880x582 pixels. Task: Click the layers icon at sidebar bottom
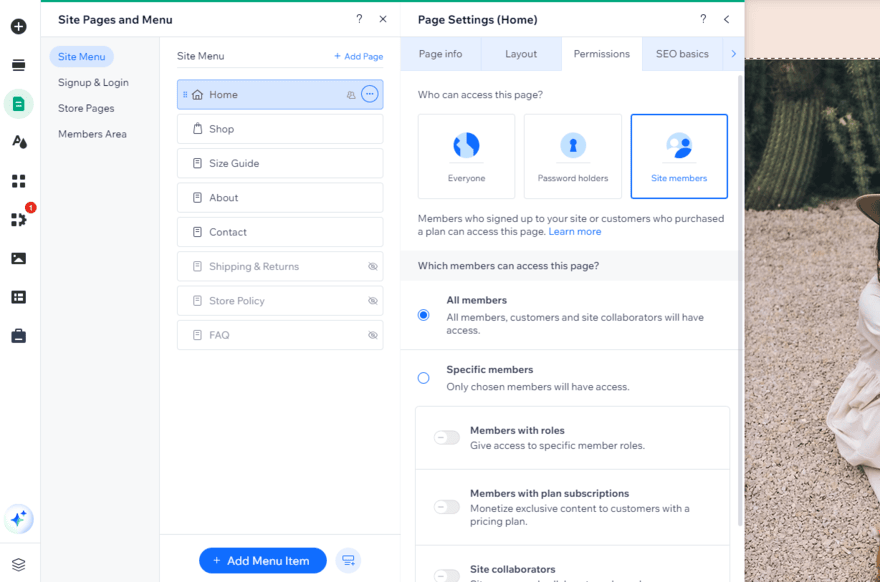click(18, 562)
